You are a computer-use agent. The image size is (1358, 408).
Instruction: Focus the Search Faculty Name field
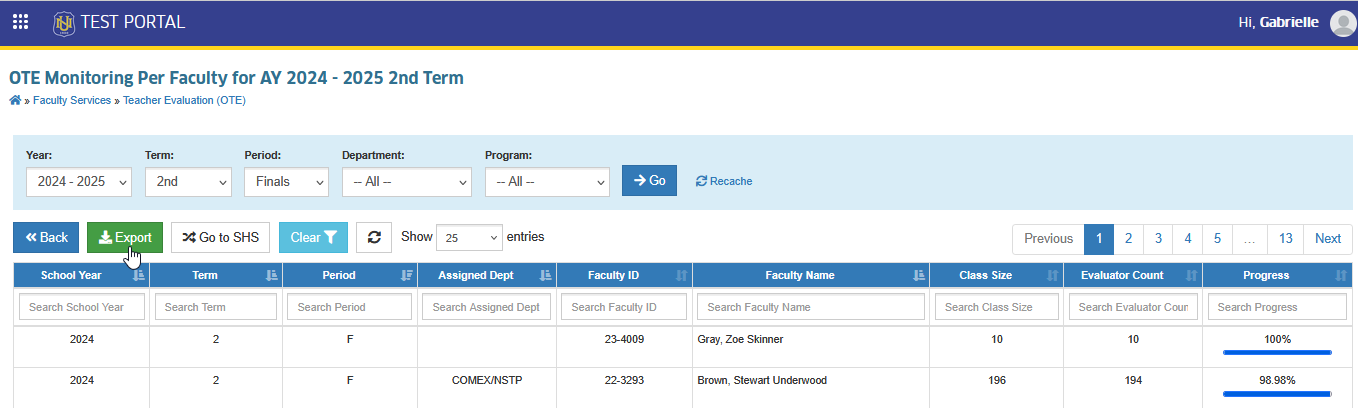tap(810, 307)
